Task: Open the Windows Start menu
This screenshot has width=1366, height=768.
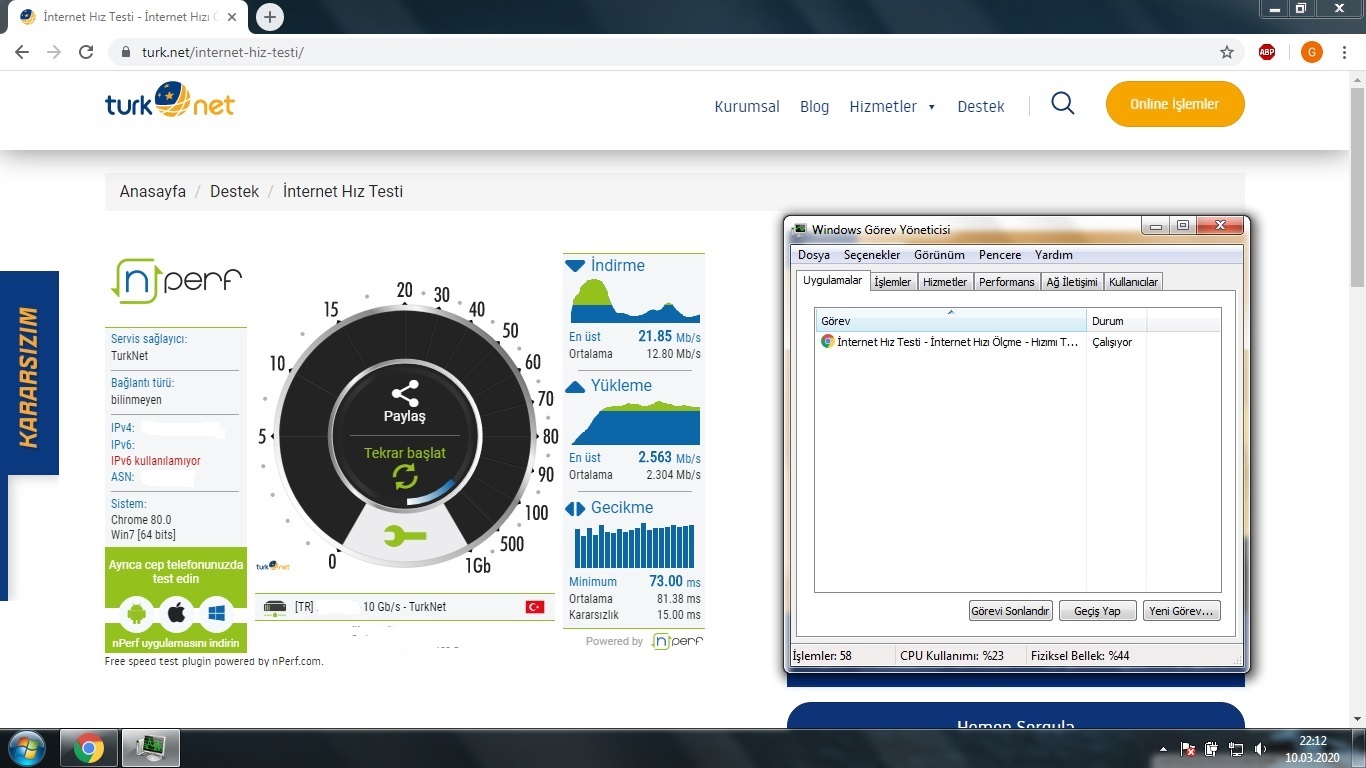Action: tap(26, 748)
